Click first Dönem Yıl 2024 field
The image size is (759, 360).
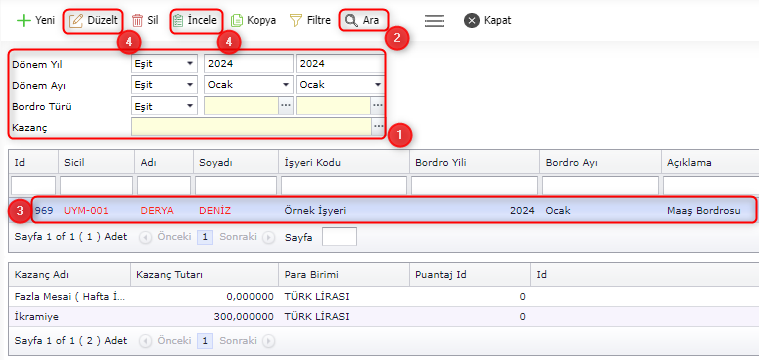249,63
